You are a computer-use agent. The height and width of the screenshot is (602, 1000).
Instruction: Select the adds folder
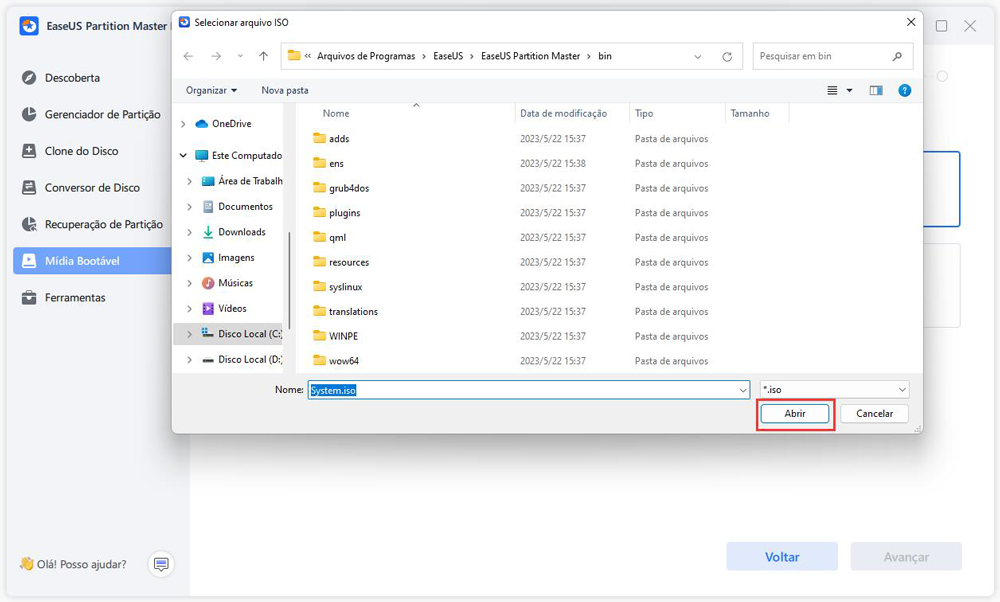click(x=332, y=138)
